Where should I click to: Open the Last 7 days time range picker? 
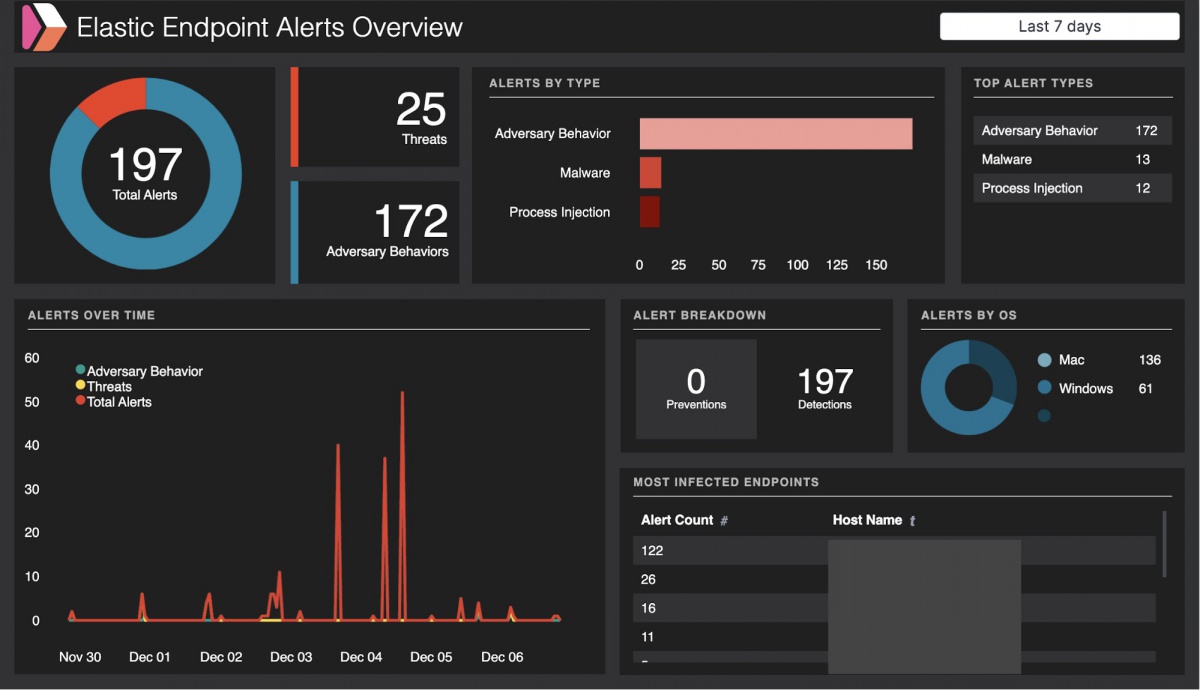coord(1059,27)
